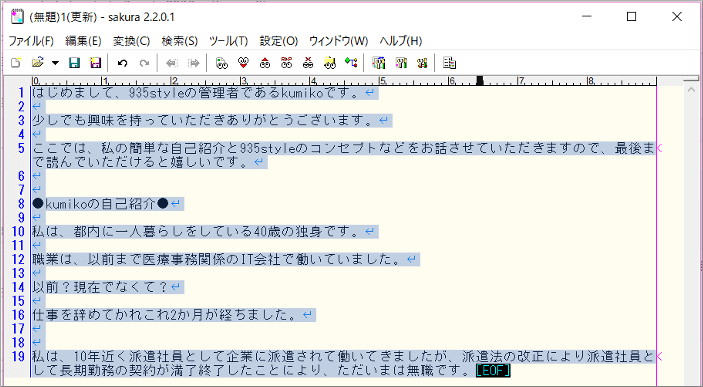This screenshot has height=387, width=703.
Task: Open the ウィンドウ(W) menu
Action: (338, 41)
